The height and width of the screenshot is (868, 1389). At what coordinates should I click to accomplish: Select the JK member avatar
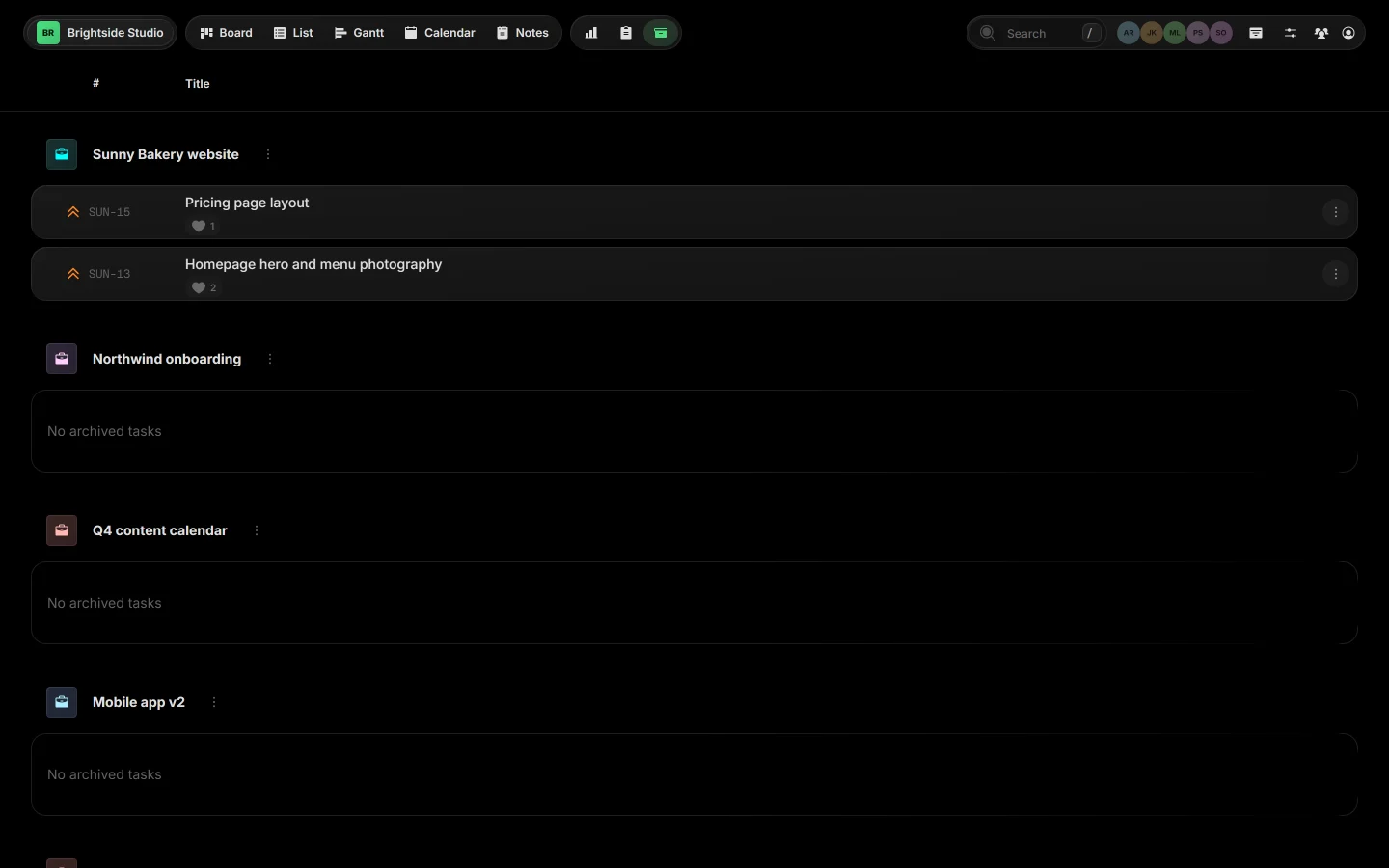coord(1152,33)
